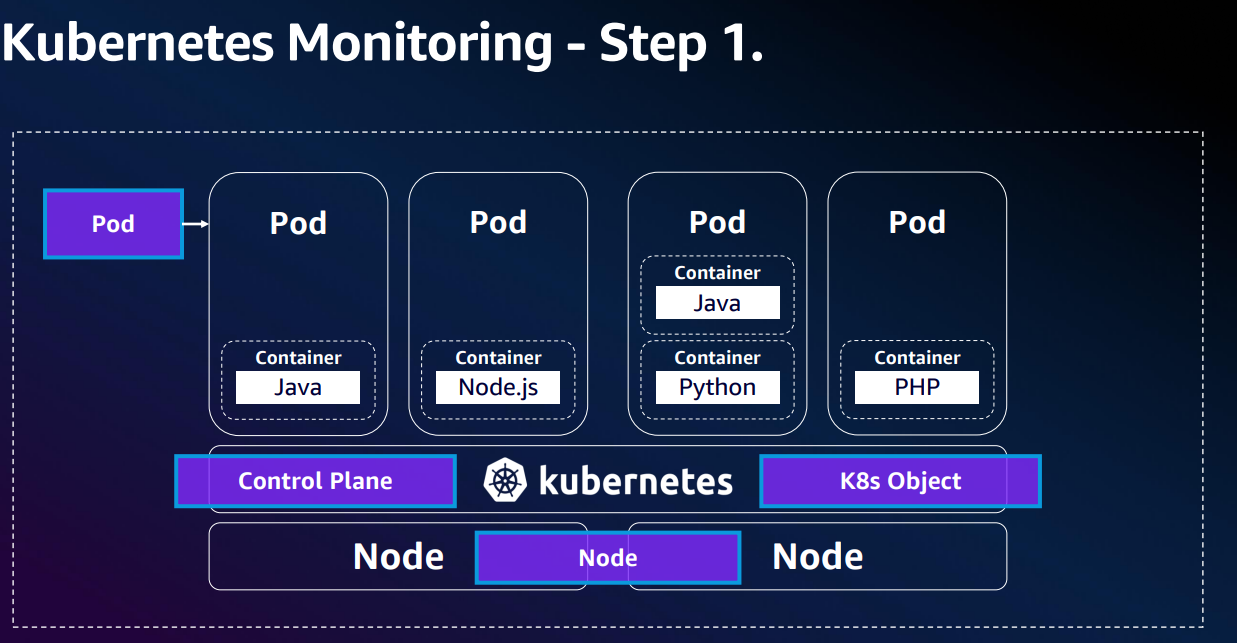Image resolution: width=1237 pixels, height=643 pixels.
Task: Click the Python container box
Action: [717, 387]
